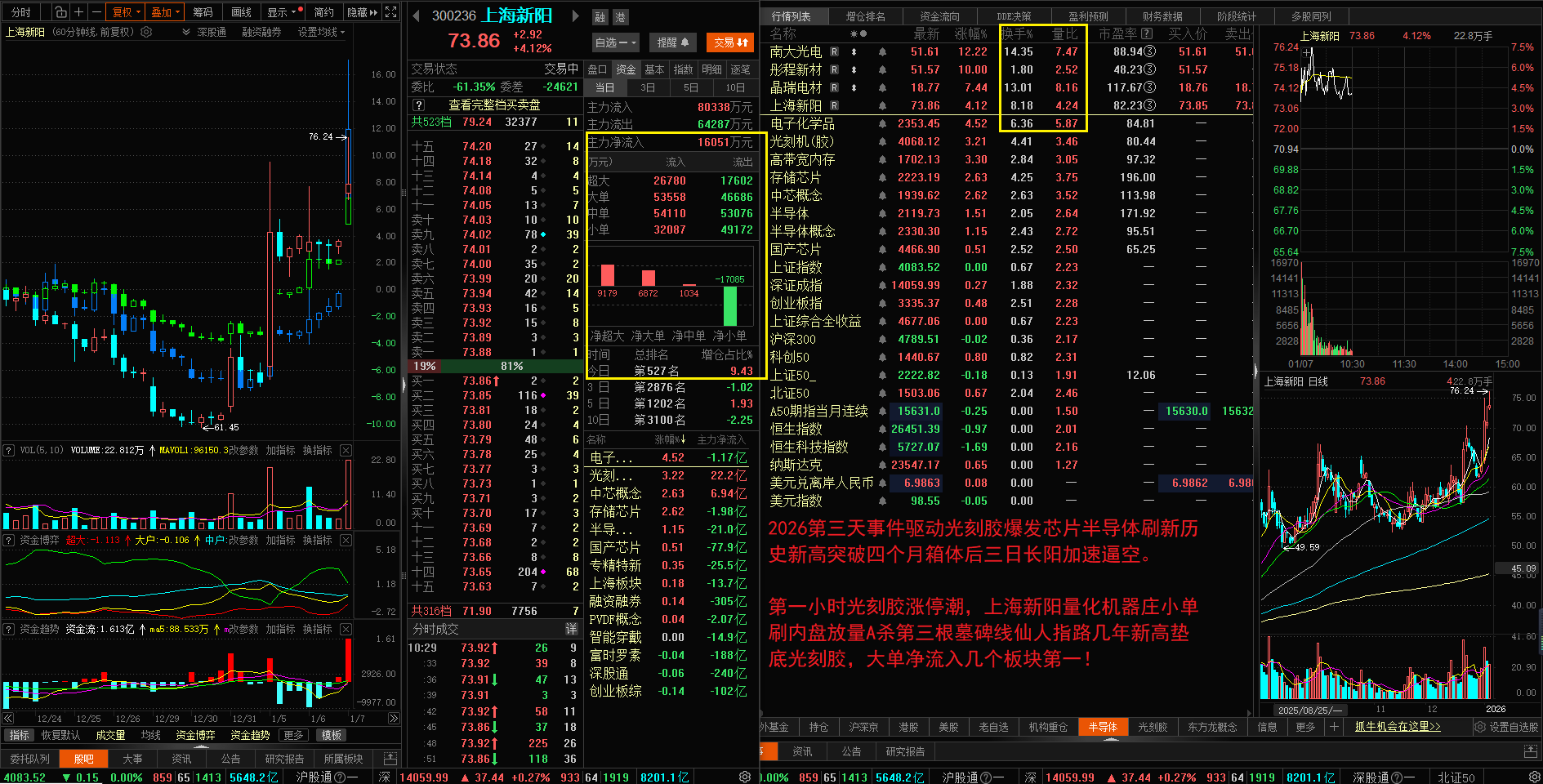Click the fullscreen expand icon in chart toolbar
Screen dimensions: 1543x784
(x=391, y=12)
